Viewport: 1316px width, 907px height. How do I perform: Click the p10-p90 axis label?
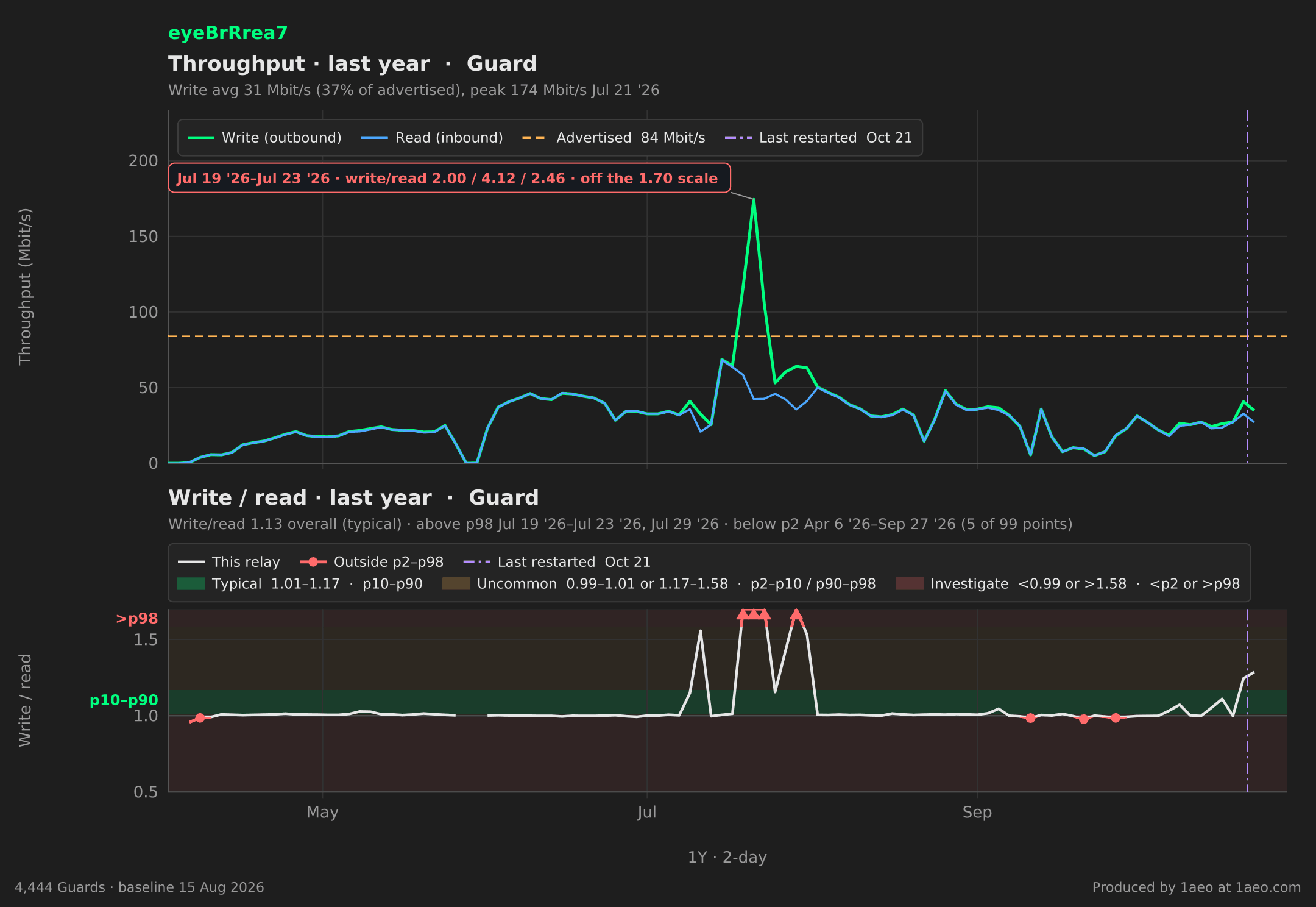tap(124, 700)
